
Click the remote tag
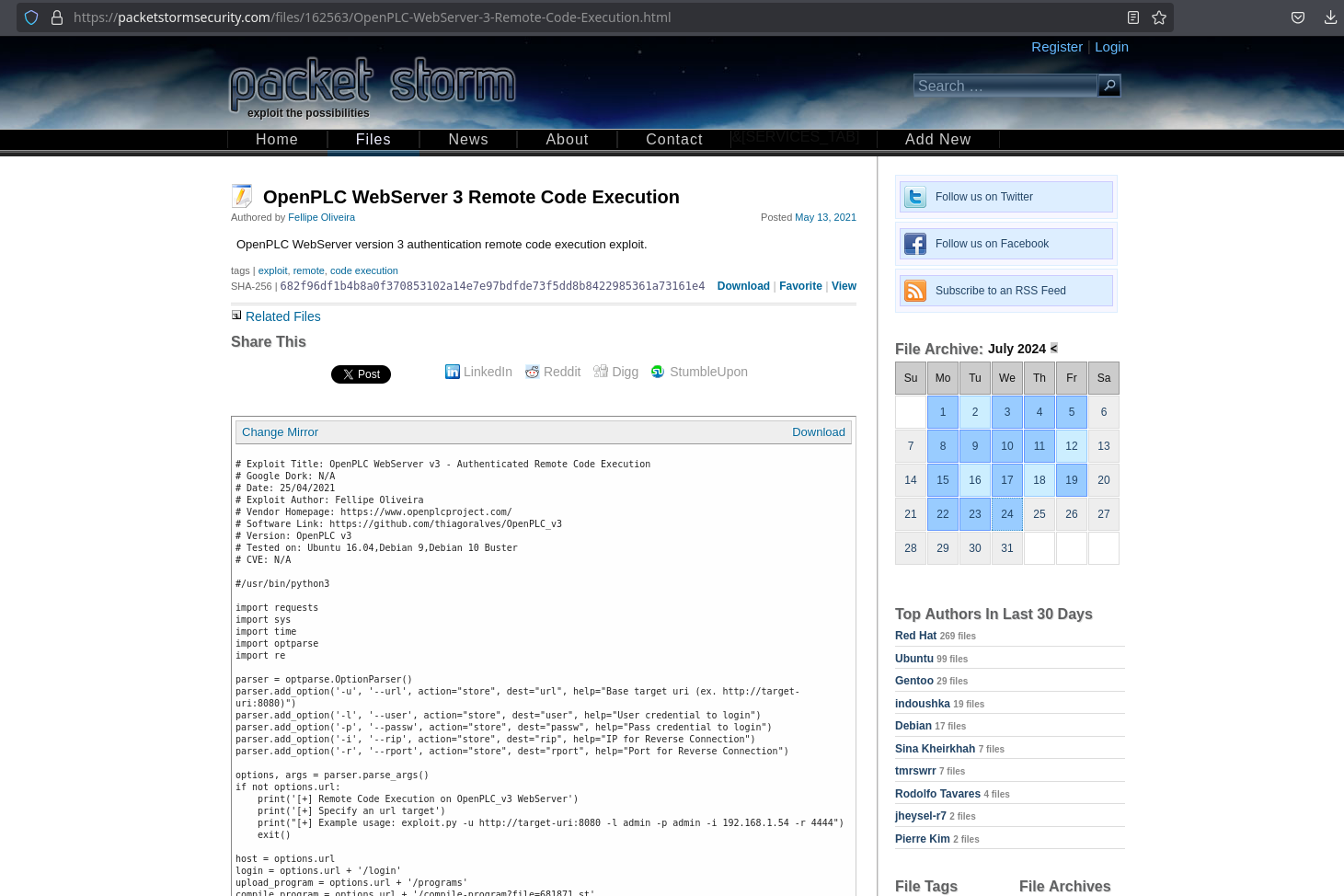(x=308, y=270)
